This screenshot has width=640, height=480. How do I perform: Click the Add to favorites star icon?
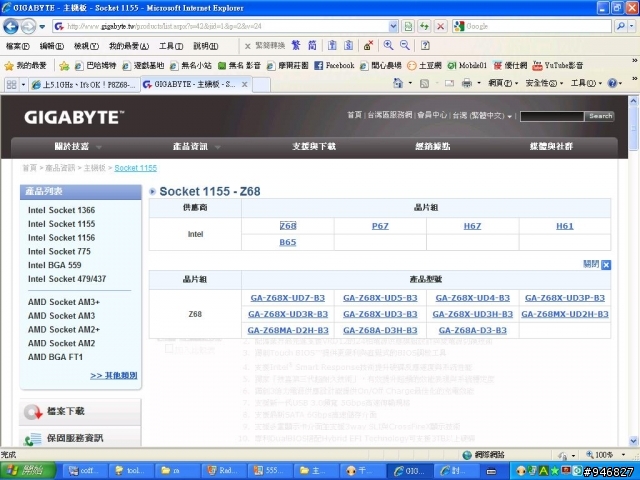point(64,65)
